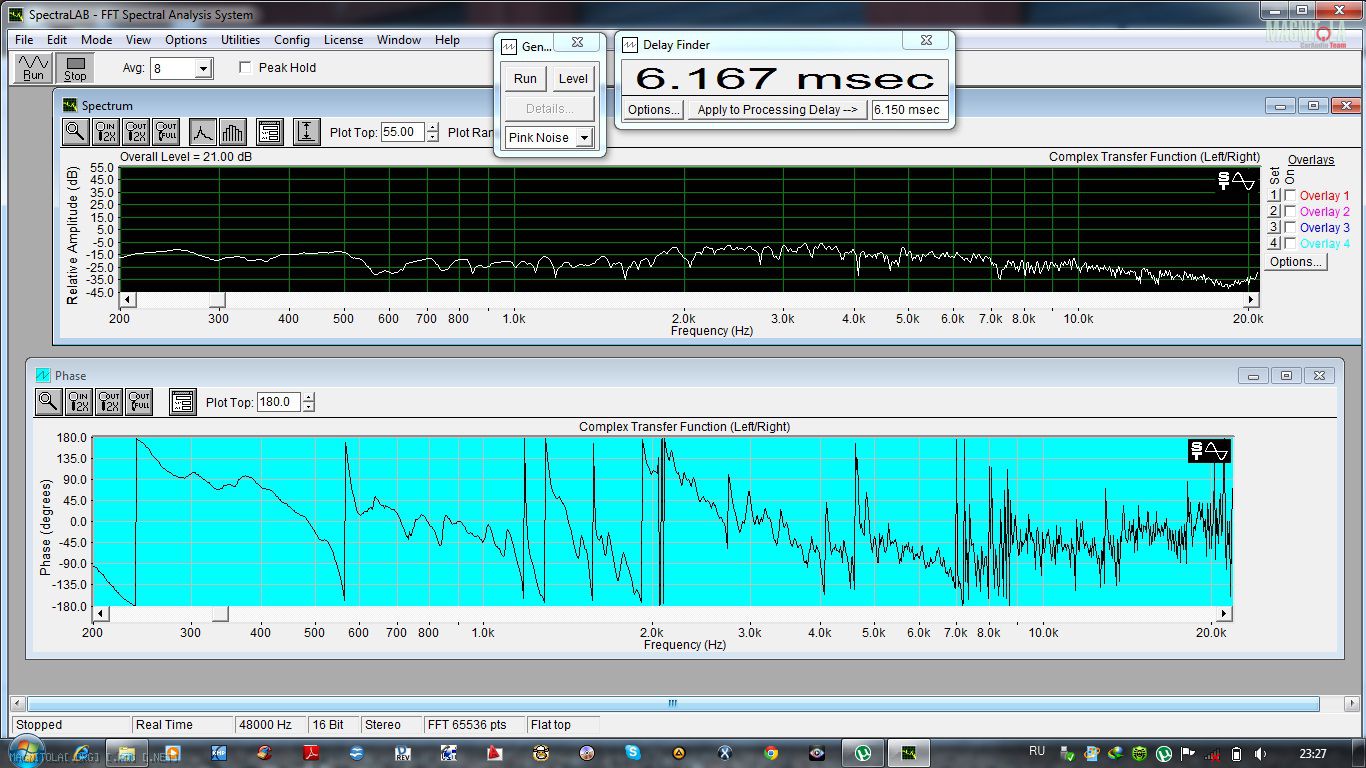1366x768 pixels.
Task: Click the Spectrum plot horizontal scrollbar thumb
Action: (217, 300)
